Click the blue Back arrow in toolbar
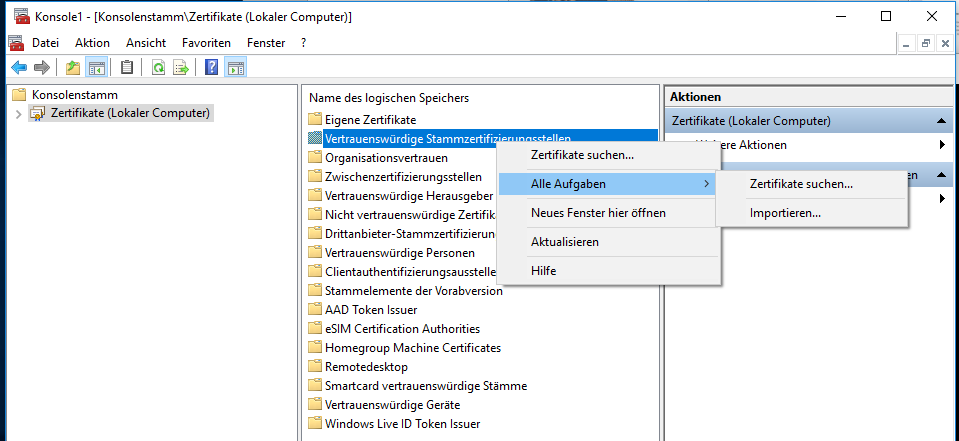Viewport: 959px width, 441px height. tap(18, 68)
